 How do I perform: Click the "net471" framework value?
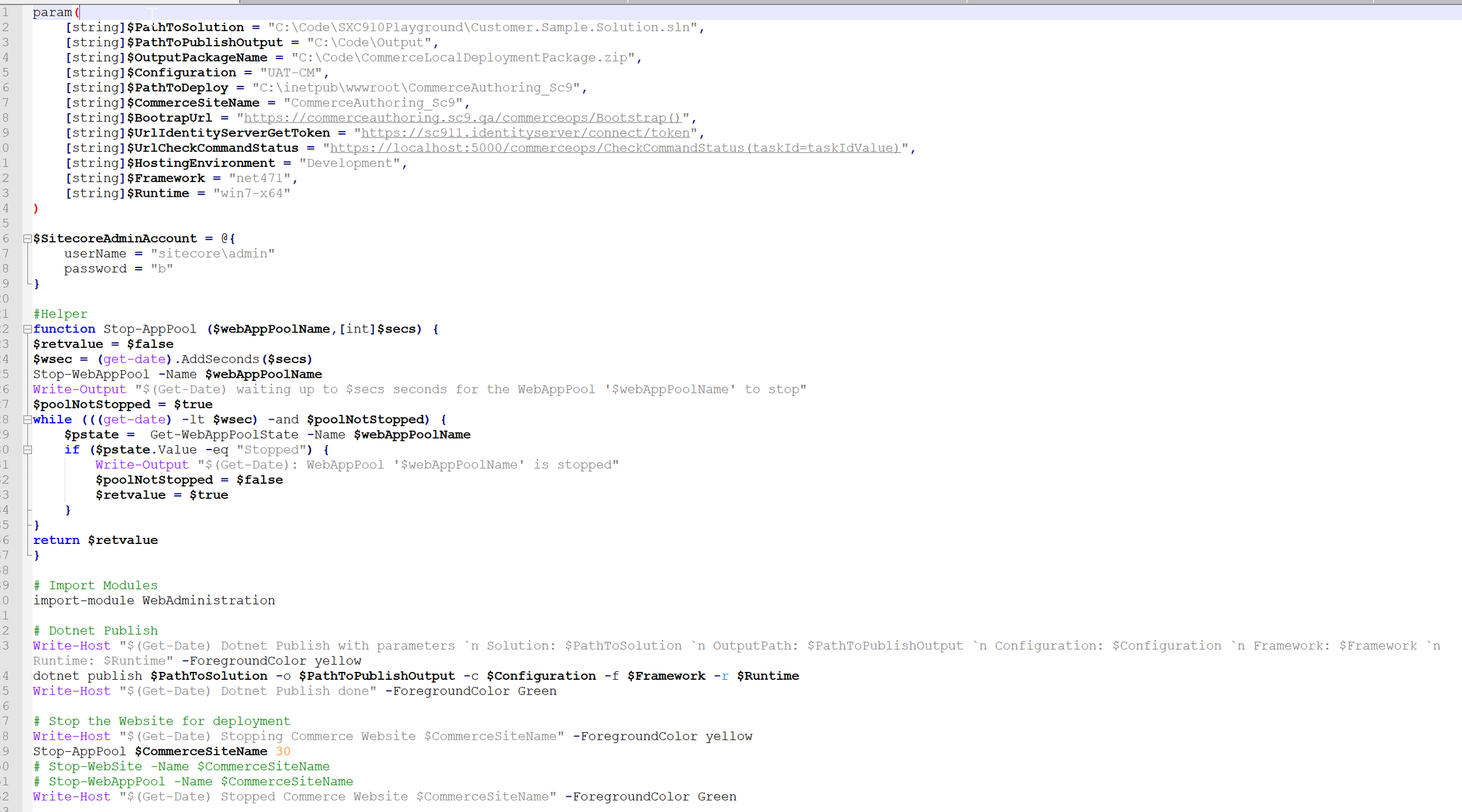(260, 178)
